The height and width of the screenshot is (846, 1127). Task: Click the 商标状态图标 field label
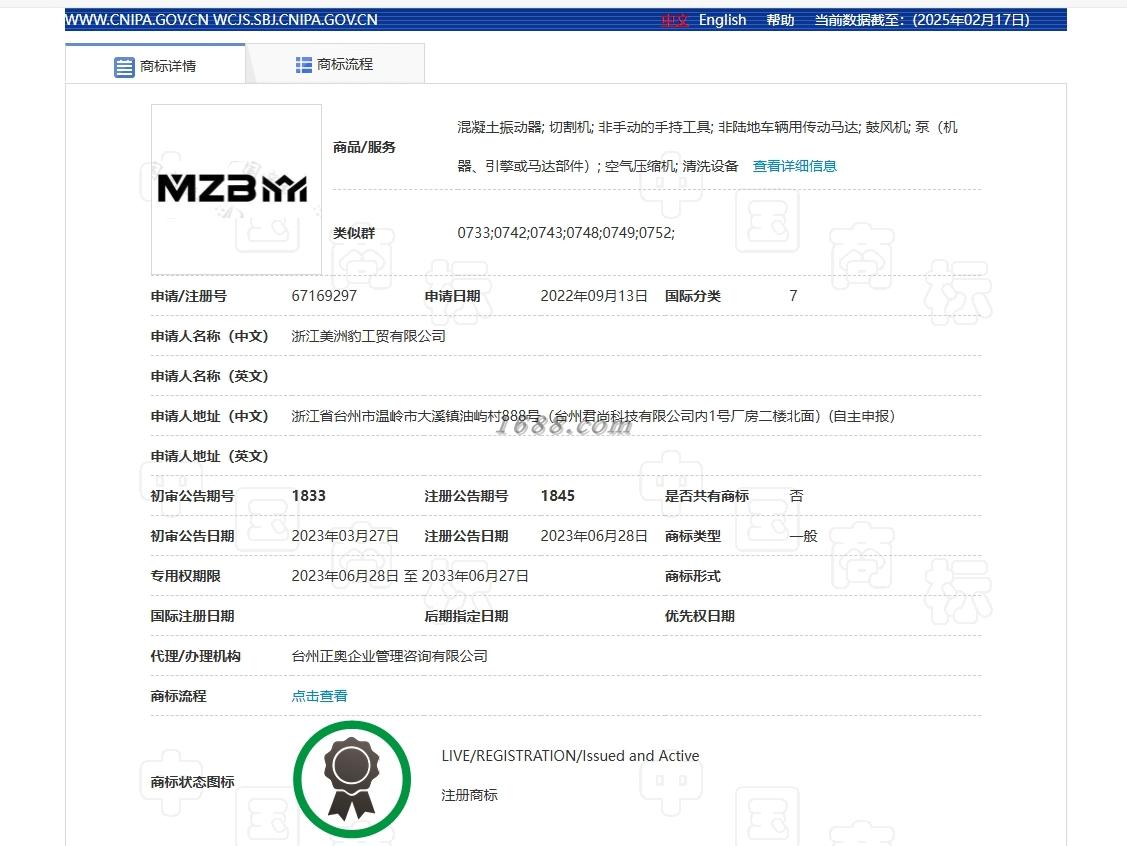(x=192, y=782)
